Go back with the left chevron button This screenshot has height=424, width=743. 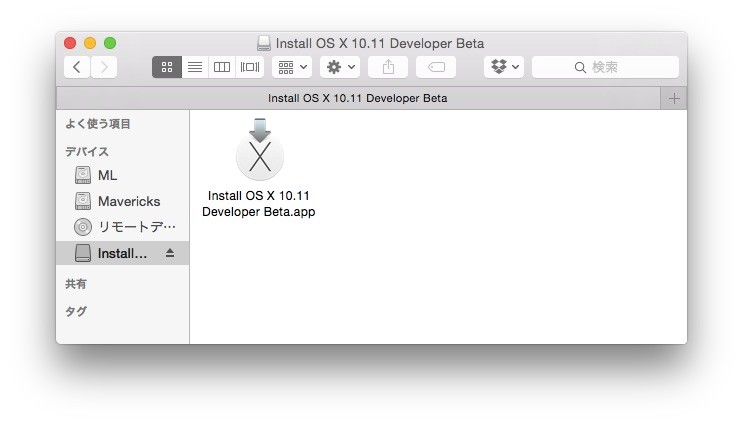pyautogui.click(x=77, y=67)
